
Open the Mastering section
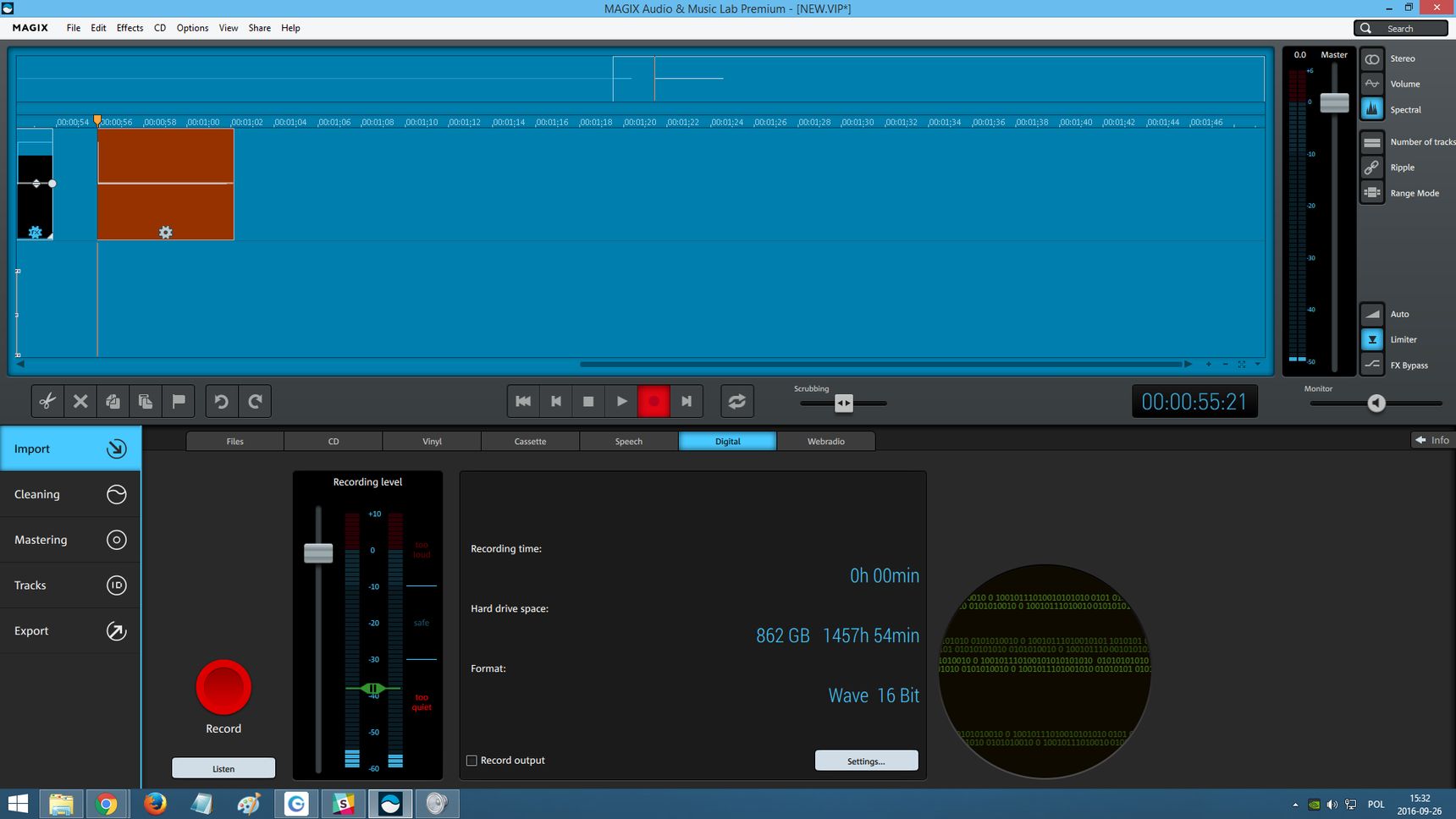pos(70,540)
